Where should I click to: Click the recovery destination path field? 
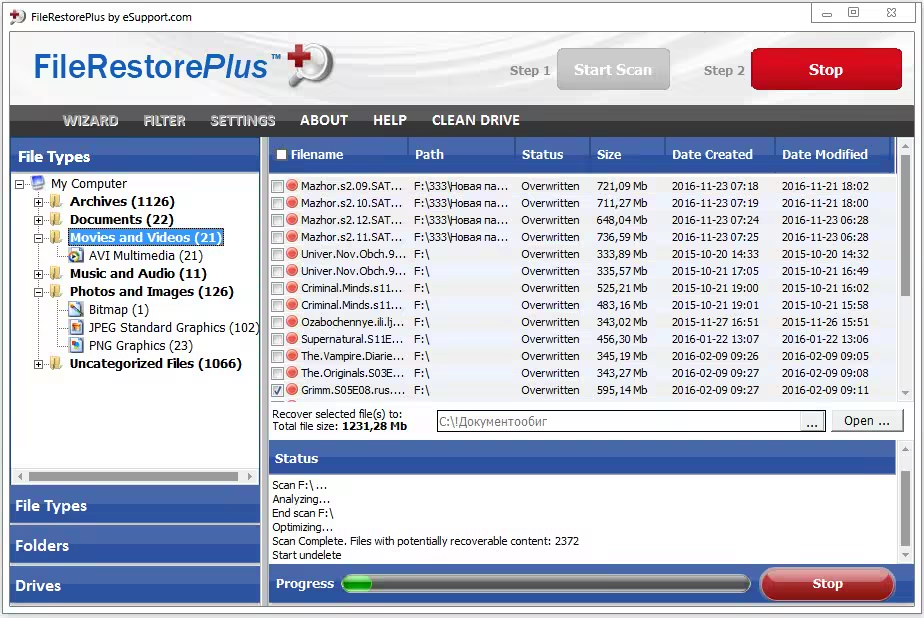pyautogui.click(x=619, y=421)
